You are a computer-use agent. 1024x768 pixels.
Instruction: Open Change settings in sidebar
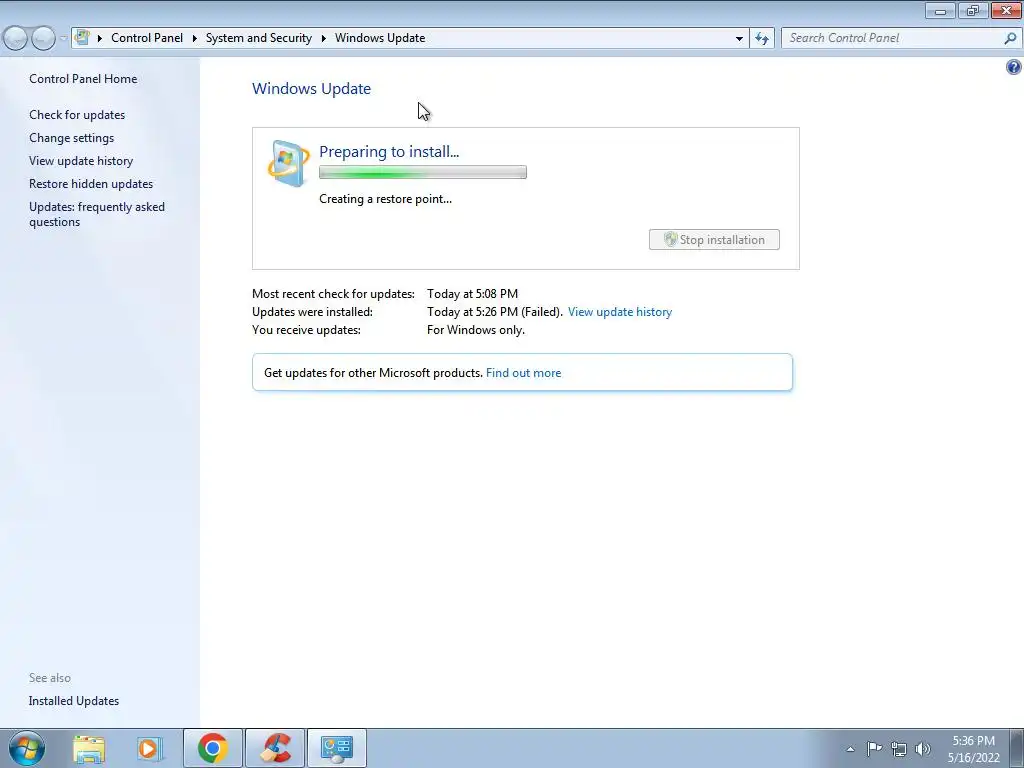(x=71, y=138)
